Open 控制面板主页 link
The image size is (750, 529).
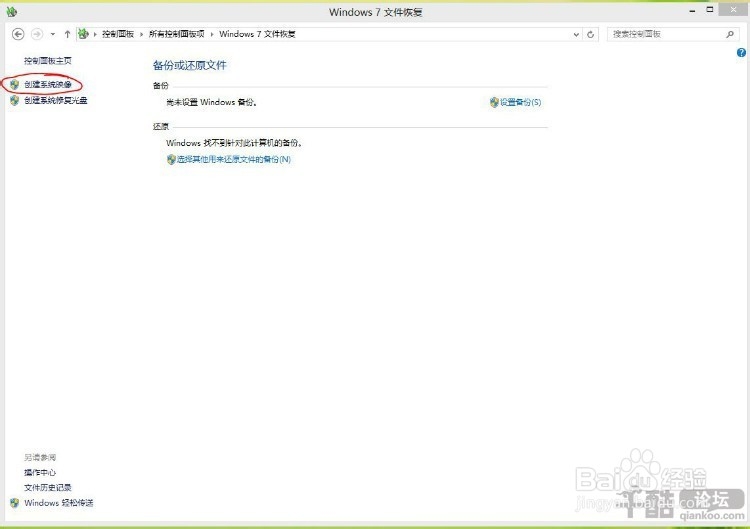pos(48,61)
